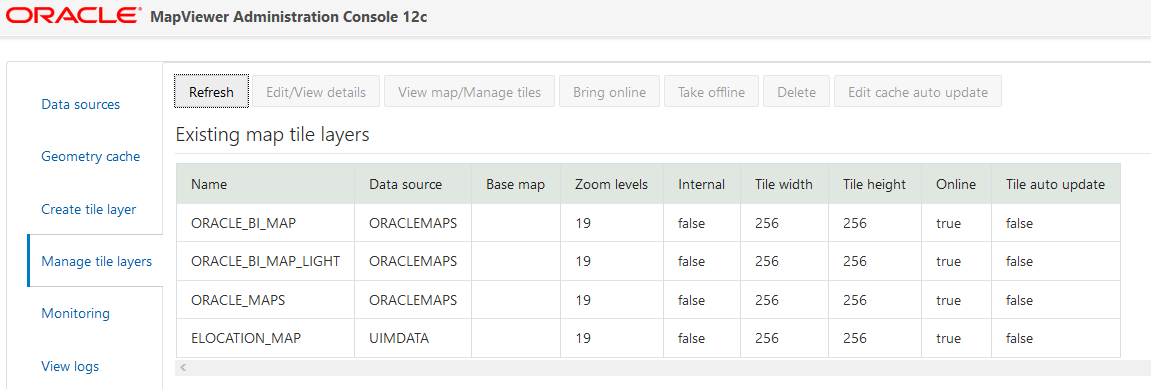Click the Take offline button
The width and height of the screenshot is (1151, 389).
711,92
